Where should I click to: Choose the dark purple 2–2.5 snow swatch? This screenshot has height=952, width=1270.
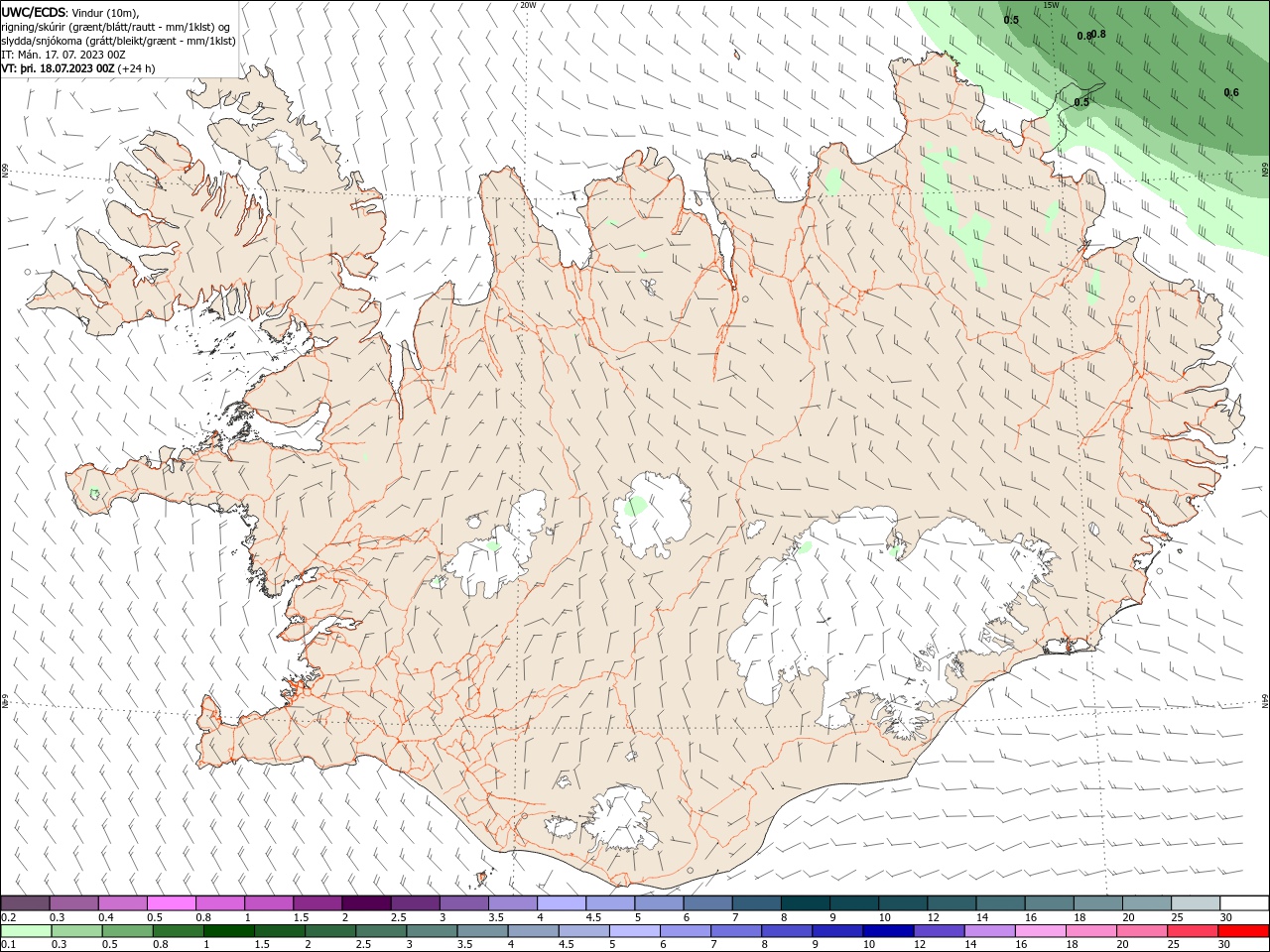[x=365, y=903]
